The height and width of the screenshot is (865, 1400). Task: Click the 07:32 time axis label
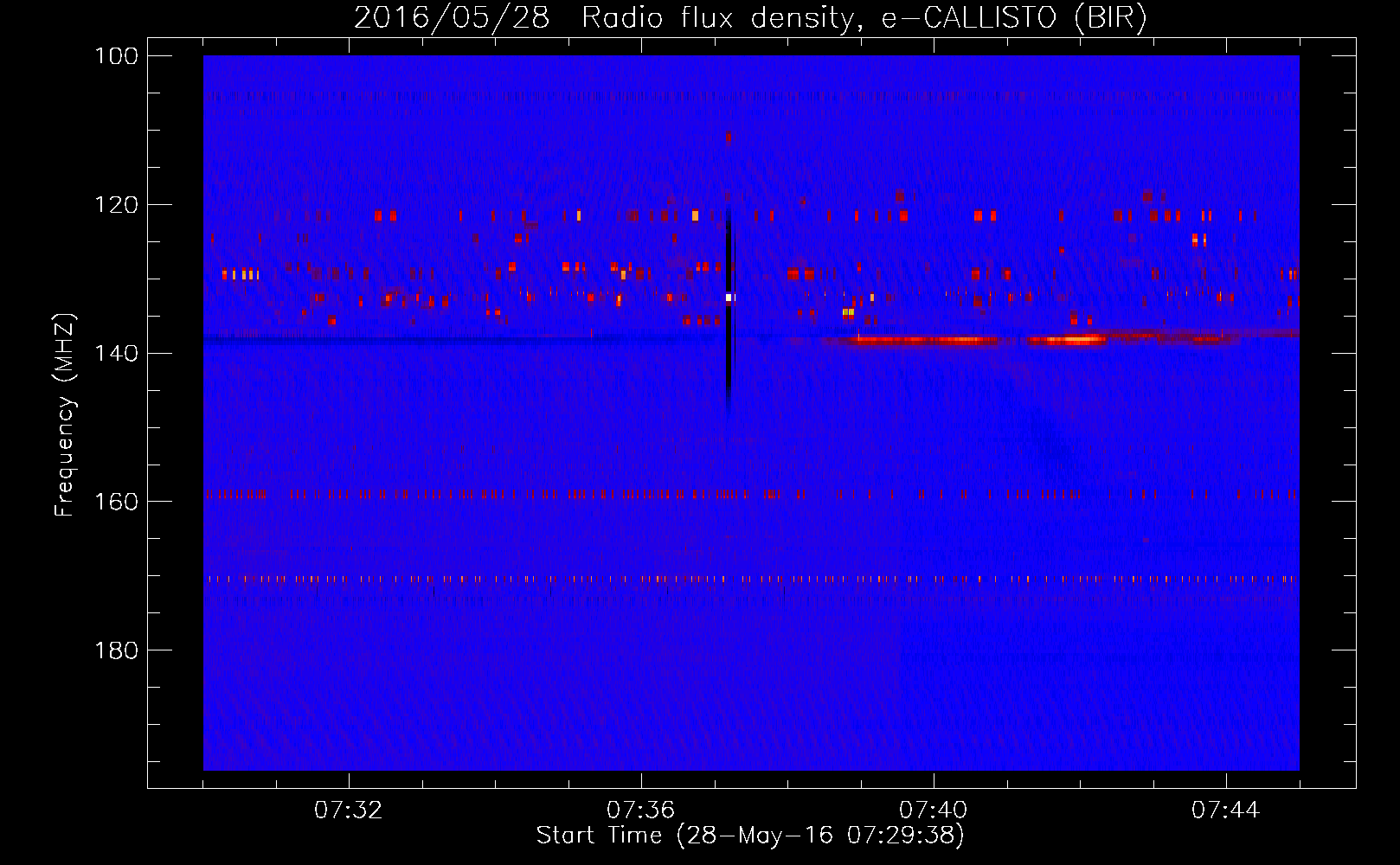(349, 811)
